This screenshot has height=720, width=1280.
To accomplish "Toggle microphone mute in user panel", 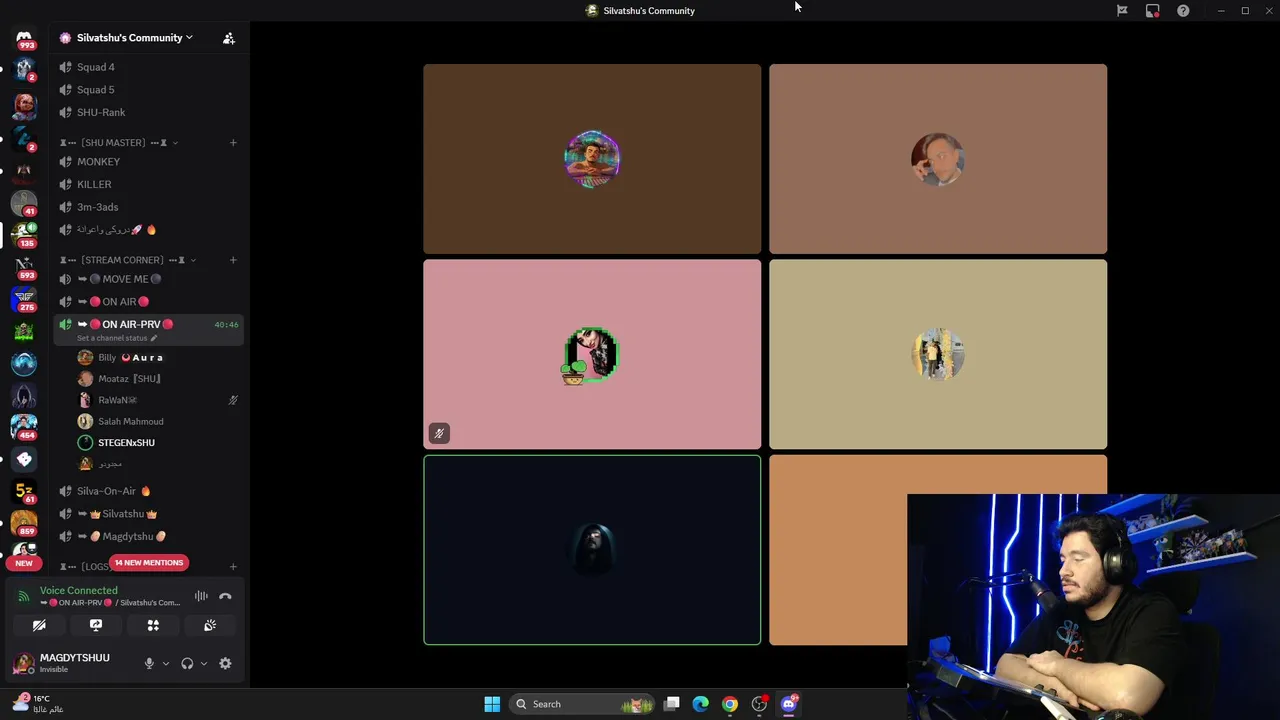I will (149, 663).
